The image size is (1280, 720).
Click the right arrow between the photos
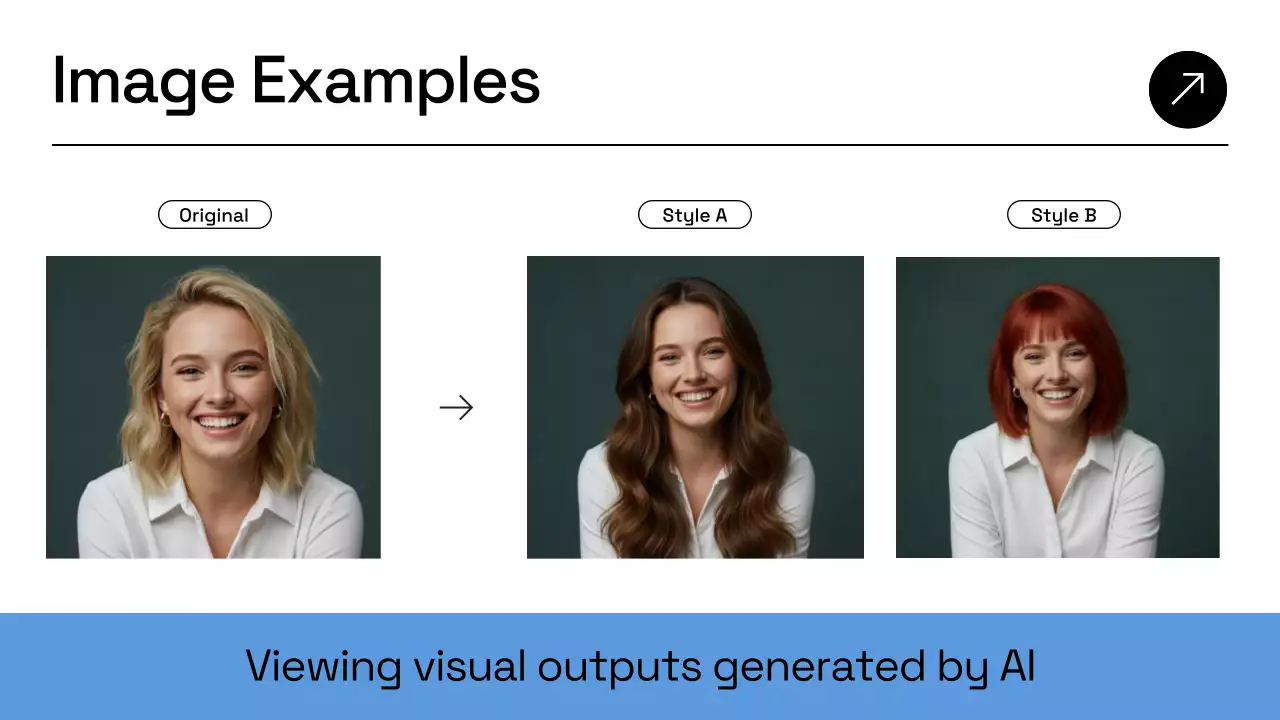pos(456,407)
